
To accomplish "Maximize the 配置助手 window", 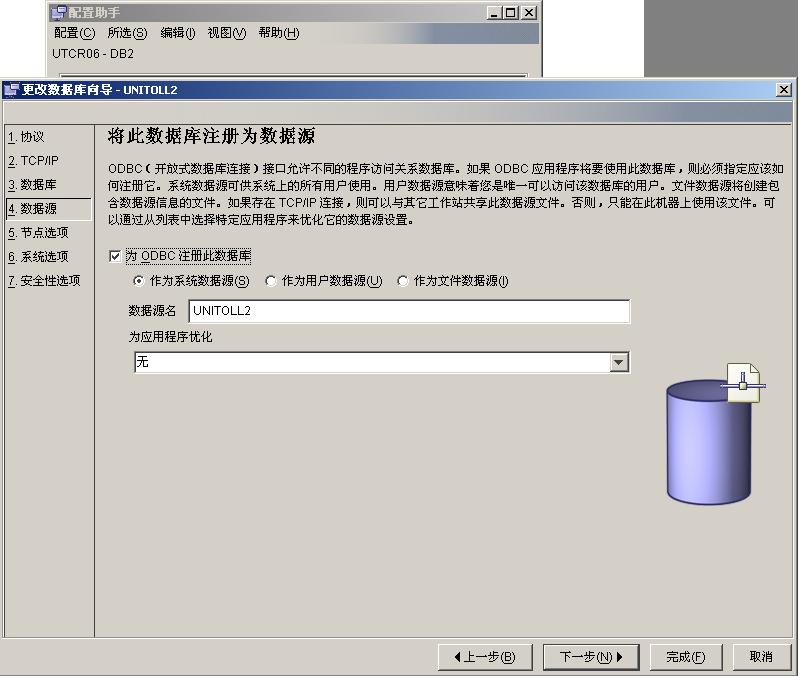I will 511,13.
